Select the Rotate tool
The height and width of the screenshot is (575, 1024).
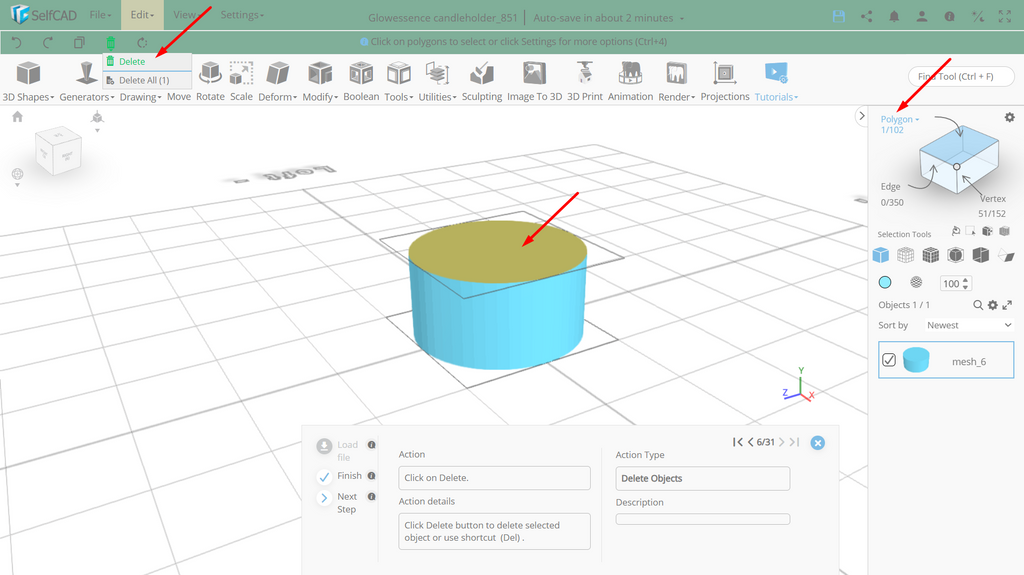210,81
